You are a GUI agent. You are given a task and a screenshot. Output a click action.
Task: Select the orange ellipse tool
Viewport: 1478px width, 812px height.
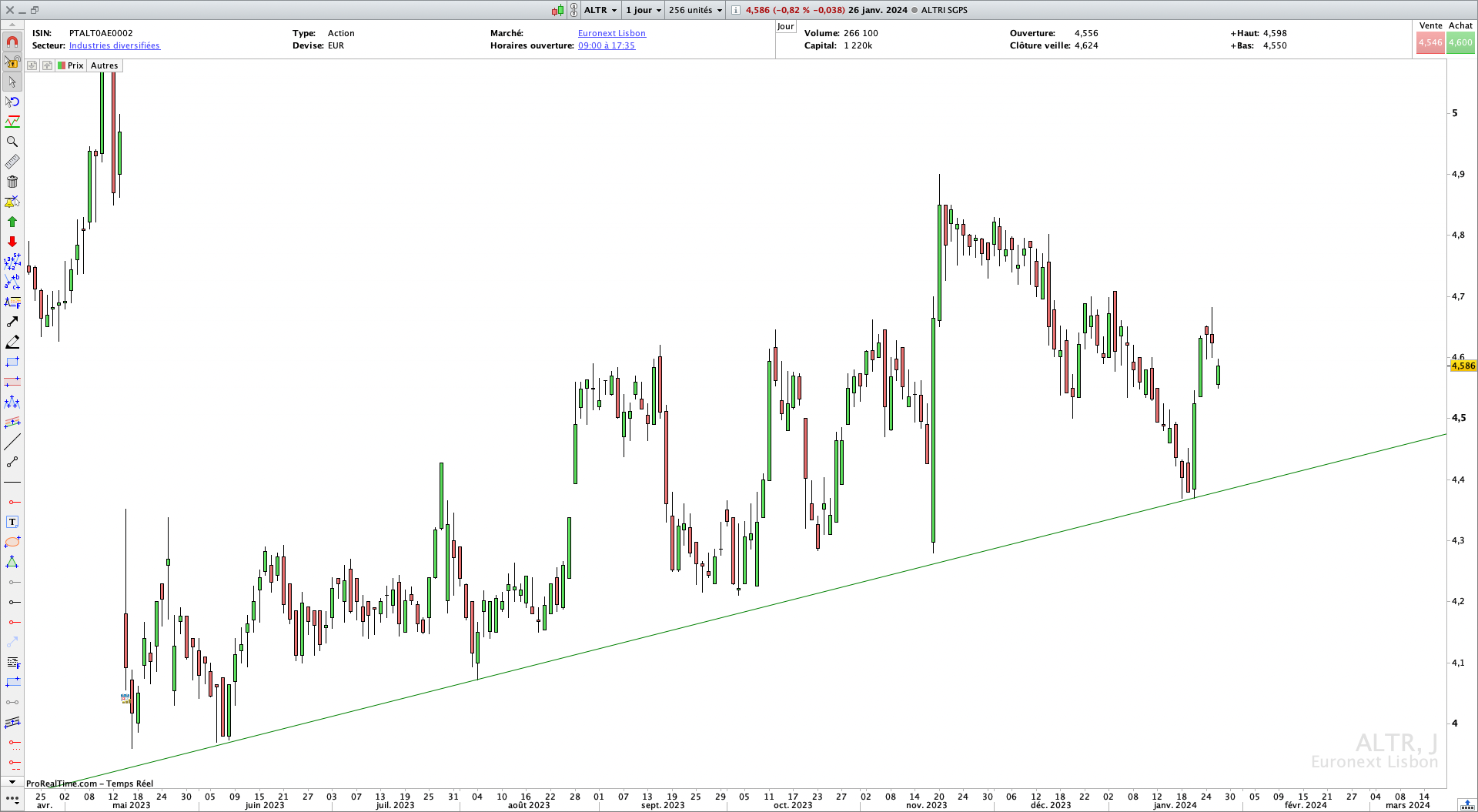coord(12,542)
